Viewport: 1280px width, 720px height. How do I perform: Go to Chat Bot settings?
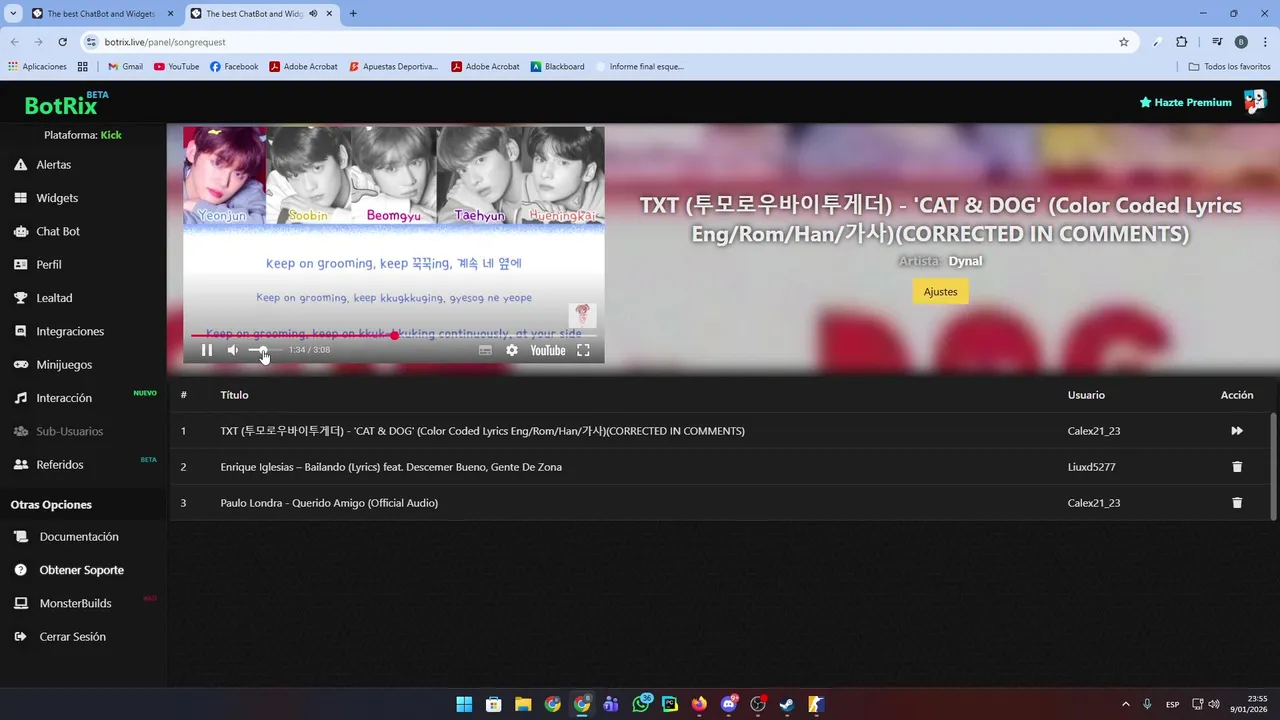[x=58, y=231]
